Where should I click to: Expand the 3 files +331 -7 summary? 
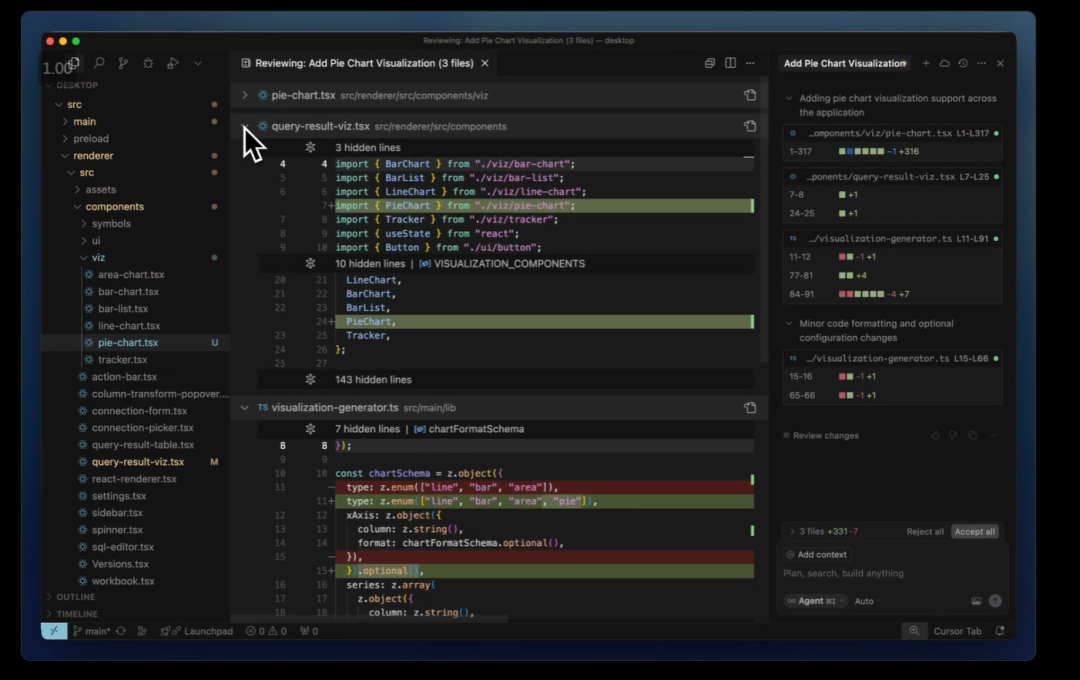pos(823,531)
